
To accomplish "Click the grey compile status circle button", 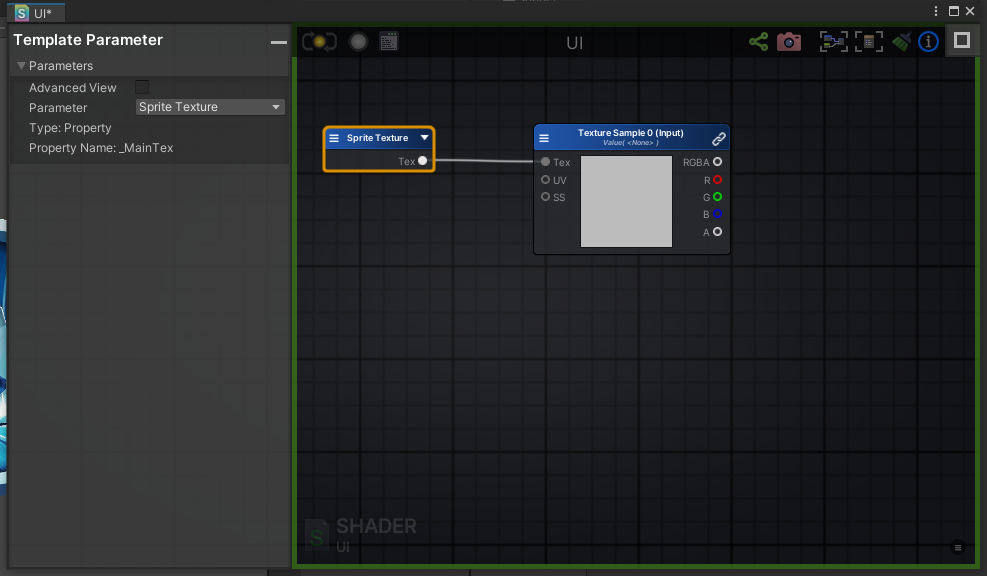I will click(x=358, y=42).
